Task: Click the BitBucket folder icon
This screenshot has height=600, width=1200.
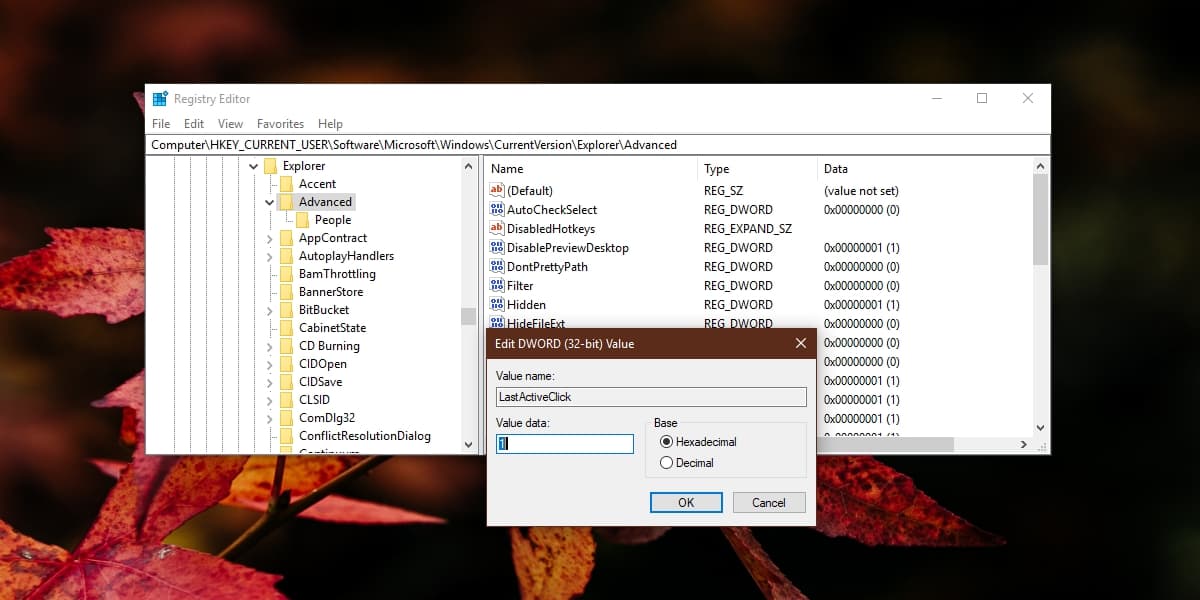Action: [x=286, y=310]
